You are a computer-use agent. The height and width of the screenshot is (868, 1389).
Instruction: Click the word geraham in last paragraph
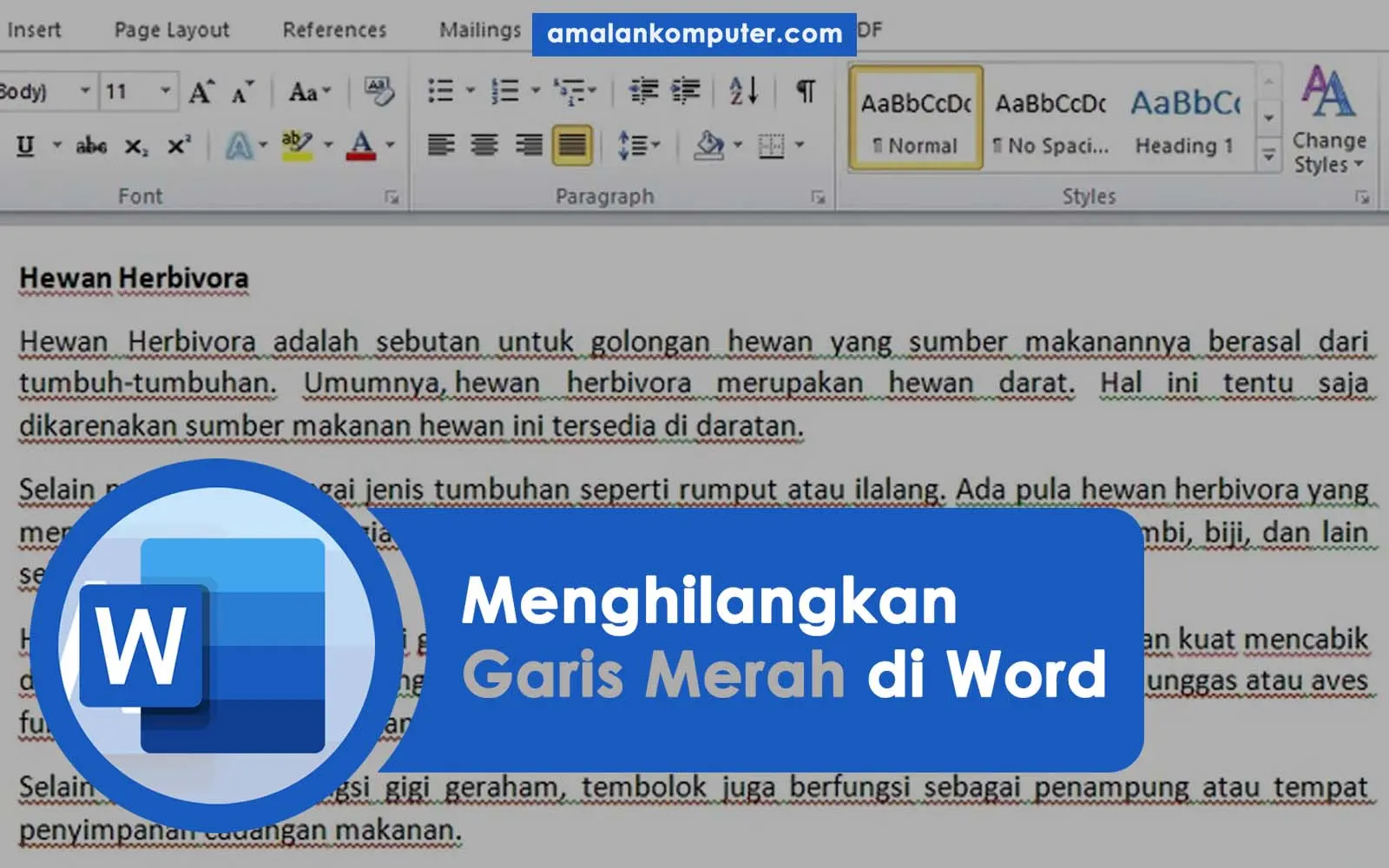pos(504,788)
